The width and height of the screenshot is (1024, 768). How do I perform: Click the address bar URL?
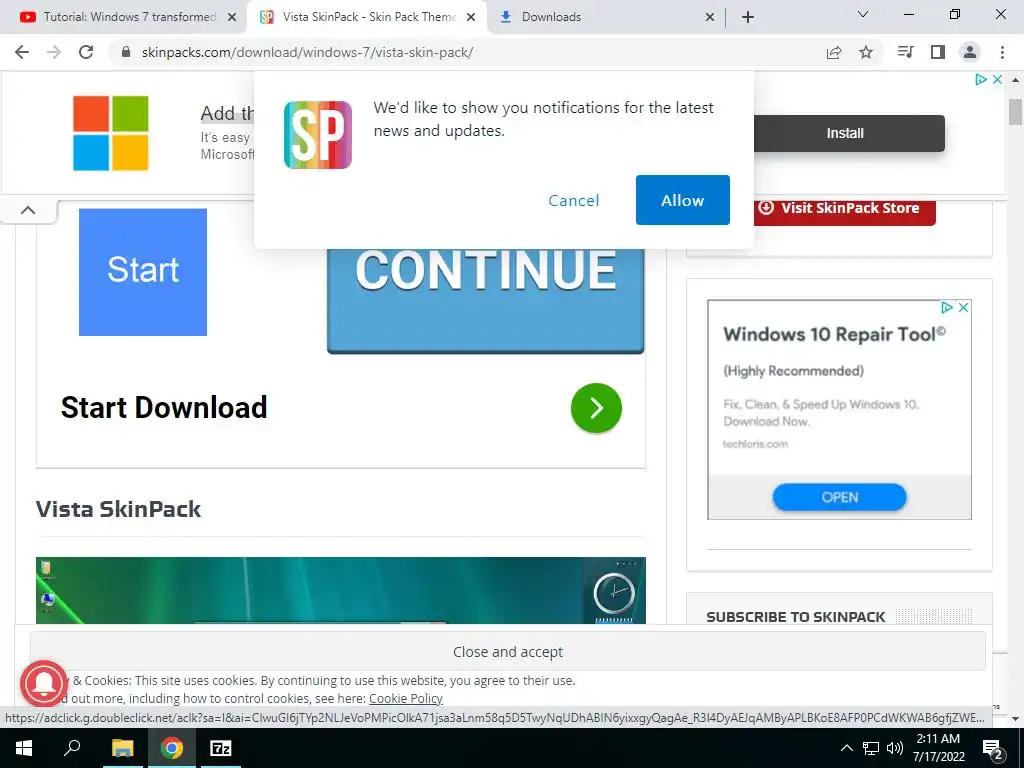307,52
